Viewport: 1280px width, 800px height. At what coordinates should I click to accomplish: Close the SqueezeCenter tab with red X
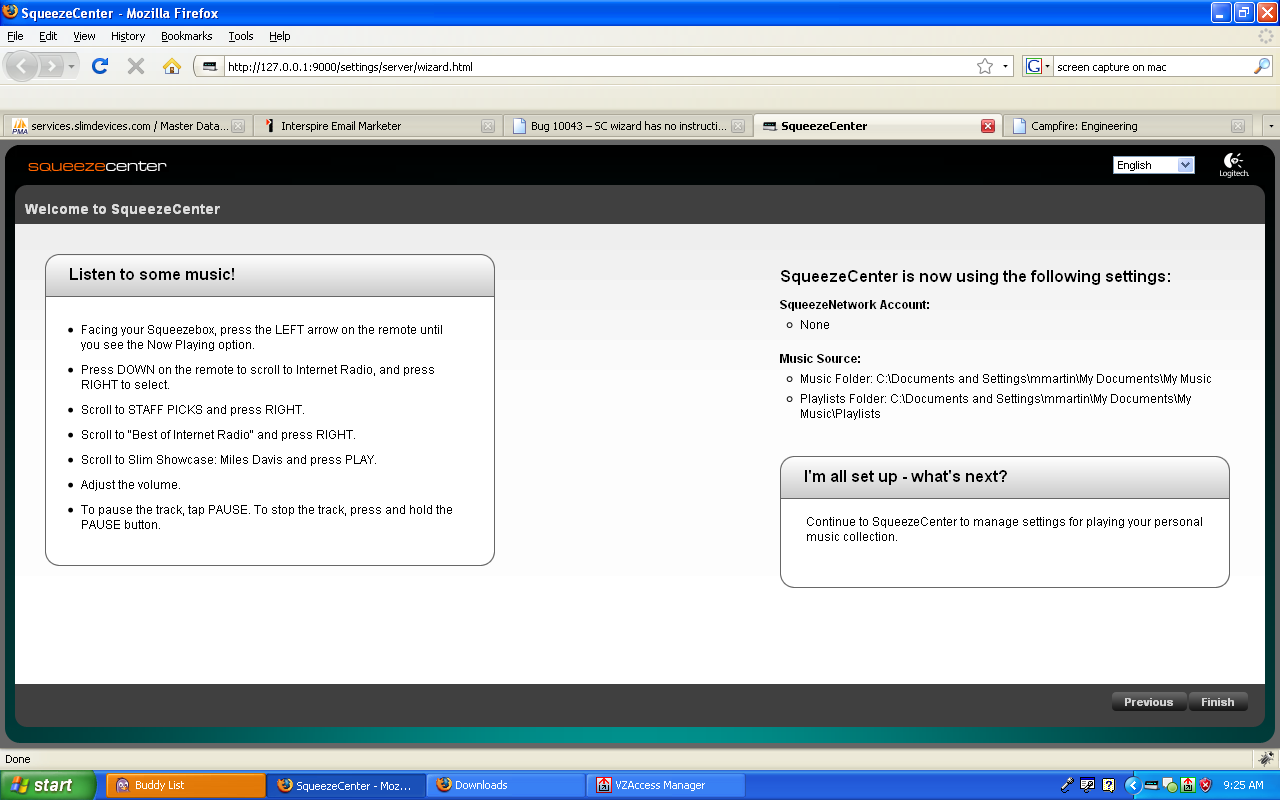(x=988, y=126)
